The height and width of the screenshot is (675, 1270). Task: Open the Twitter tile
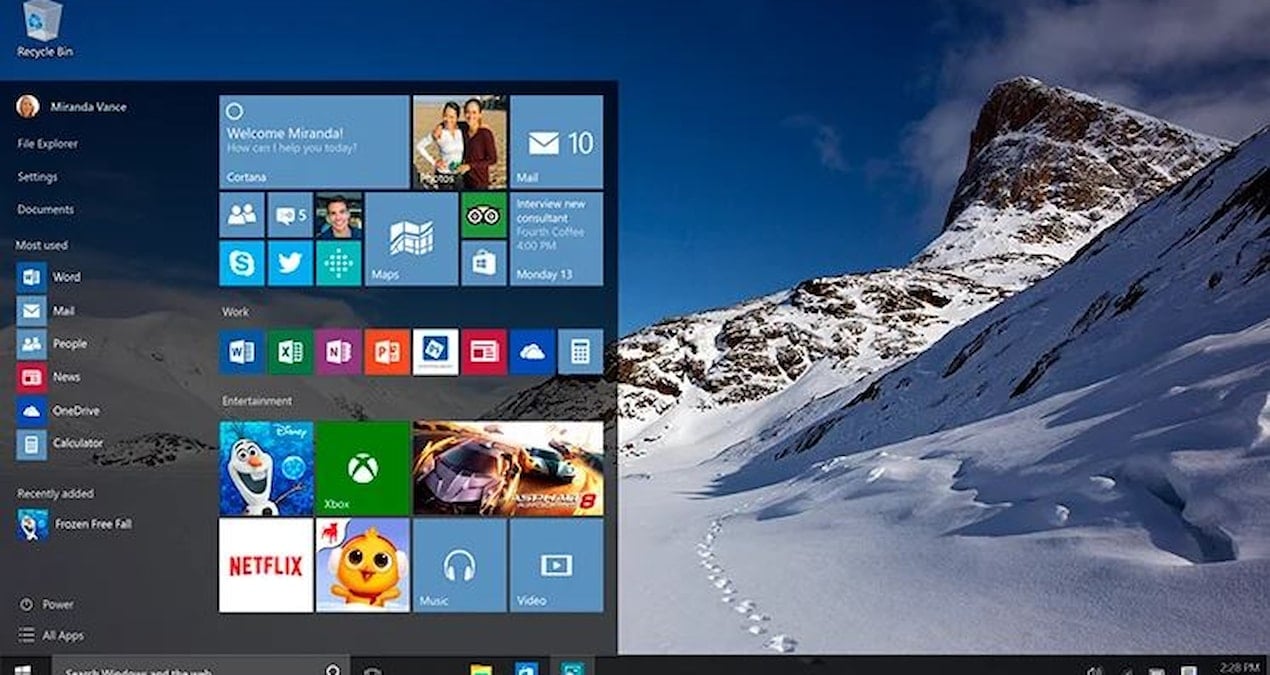(290, 264)
